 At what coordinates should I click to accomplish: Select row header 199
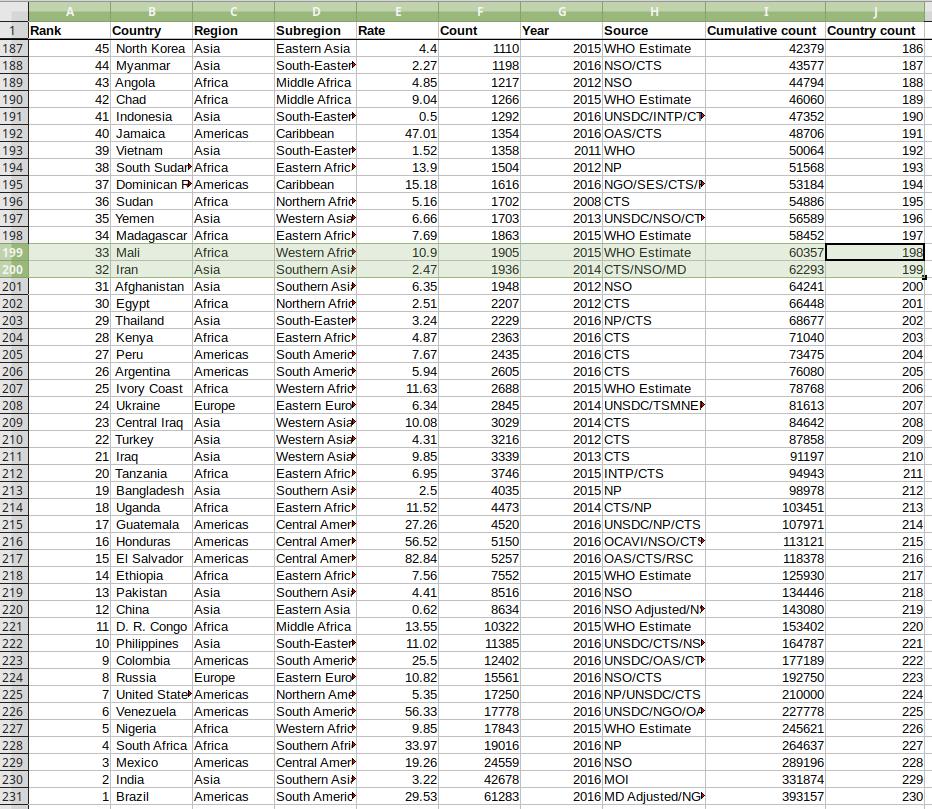click(x=14, y=253)
